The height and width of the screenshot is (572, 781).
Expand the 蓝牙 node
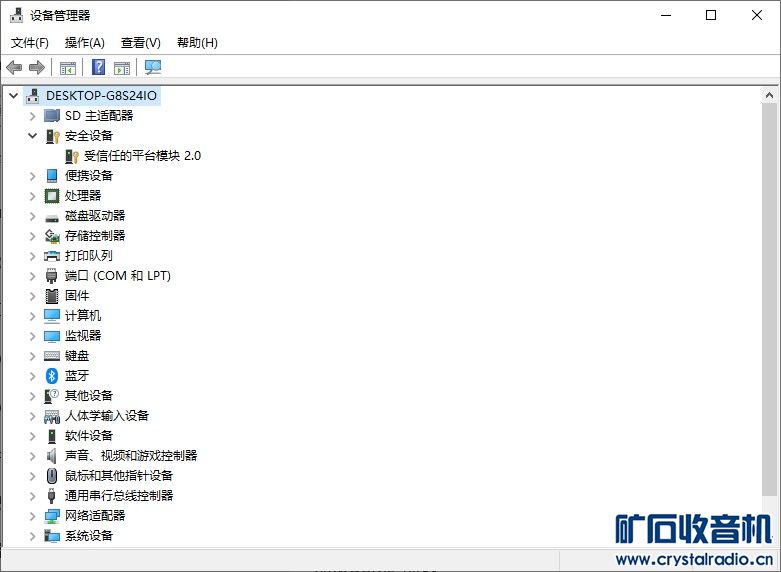[32, 376]
